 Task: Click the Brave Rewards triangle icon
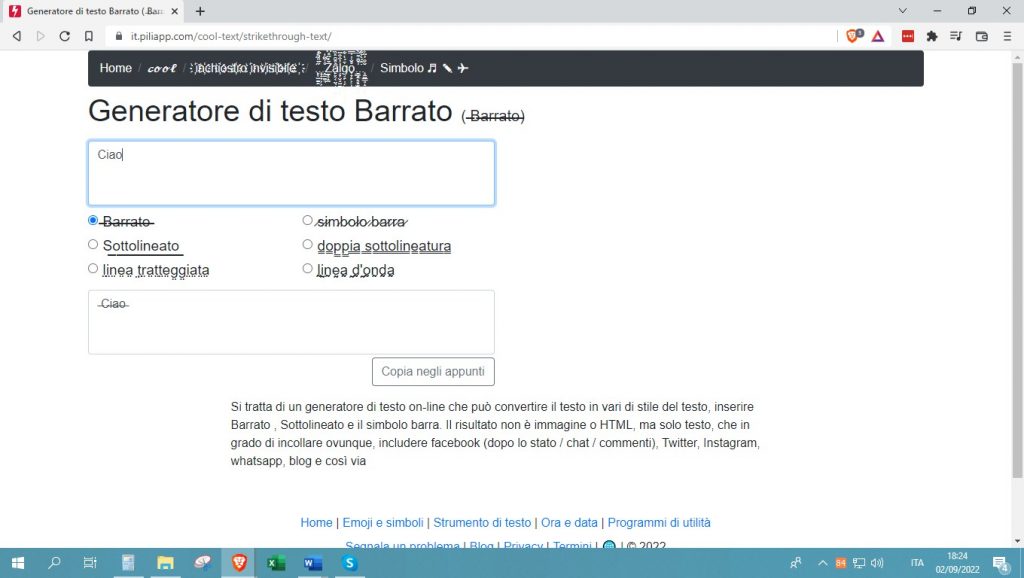click(877, 36)
